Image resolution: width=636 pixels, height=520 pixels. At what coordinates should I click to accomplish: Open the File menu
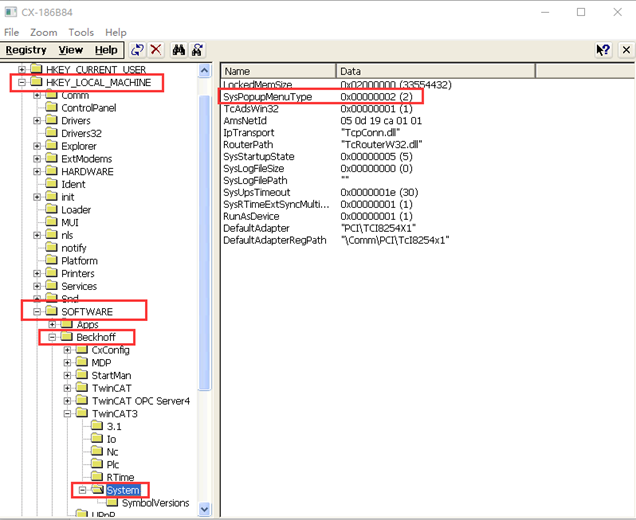point(11,32)
